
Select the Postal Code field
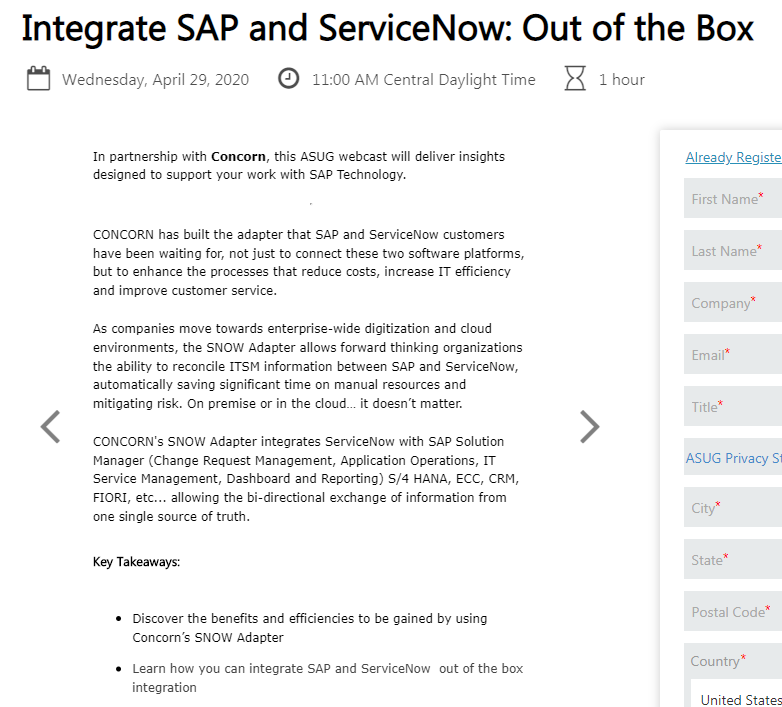(733, 611)
